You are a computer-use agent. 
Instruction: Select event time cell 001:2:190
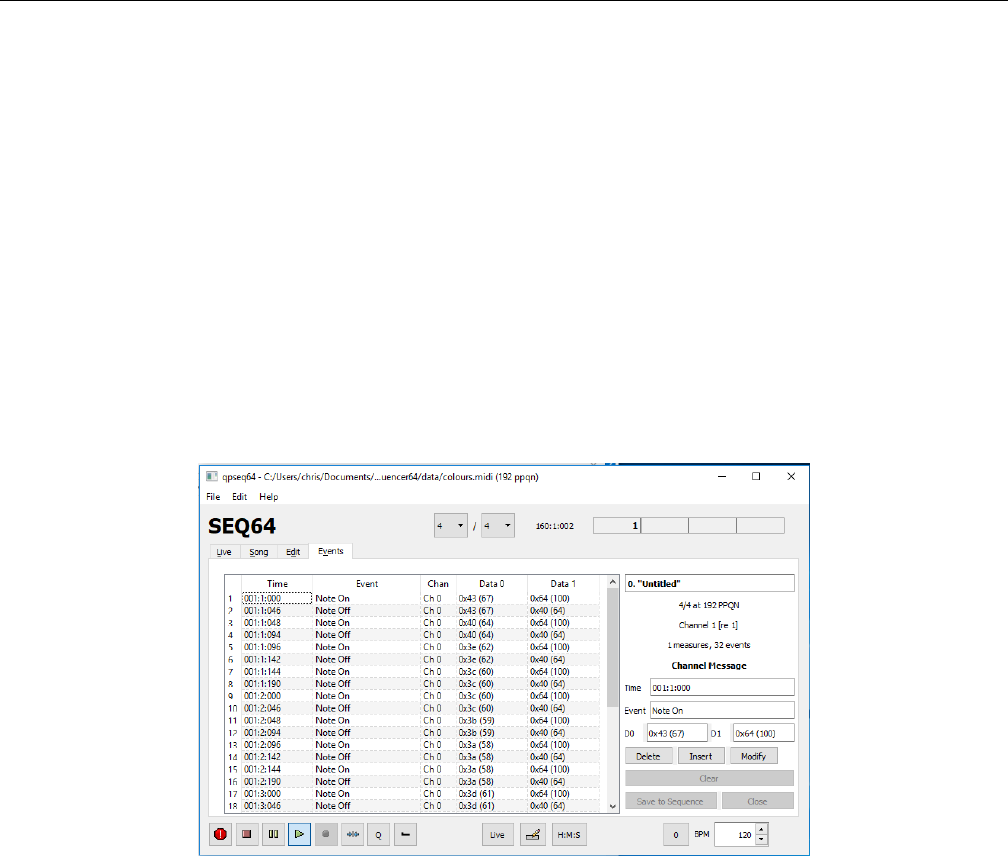tap(277, 781)
